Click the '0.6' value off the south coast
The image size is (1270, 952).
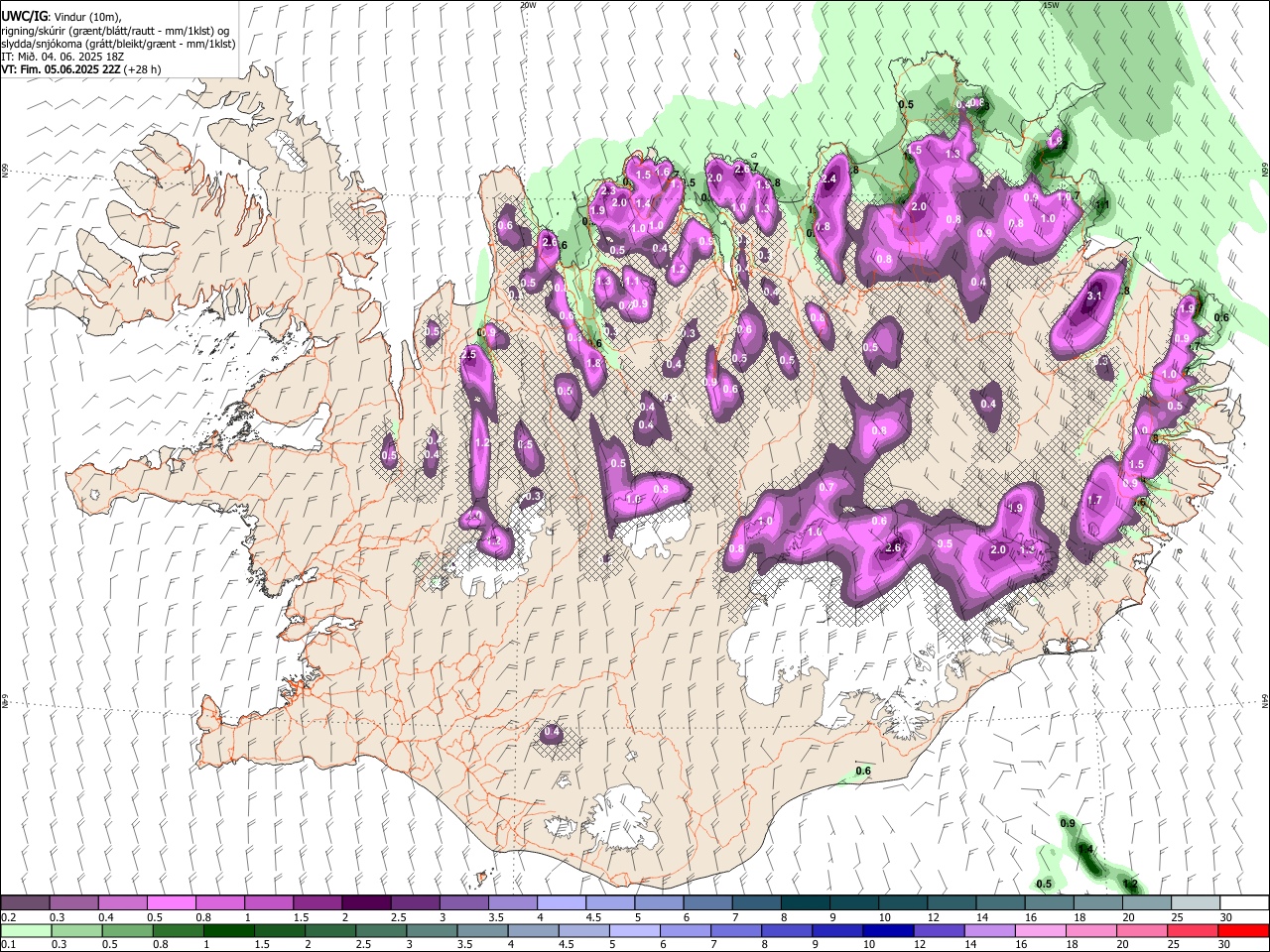click(863, 771)
